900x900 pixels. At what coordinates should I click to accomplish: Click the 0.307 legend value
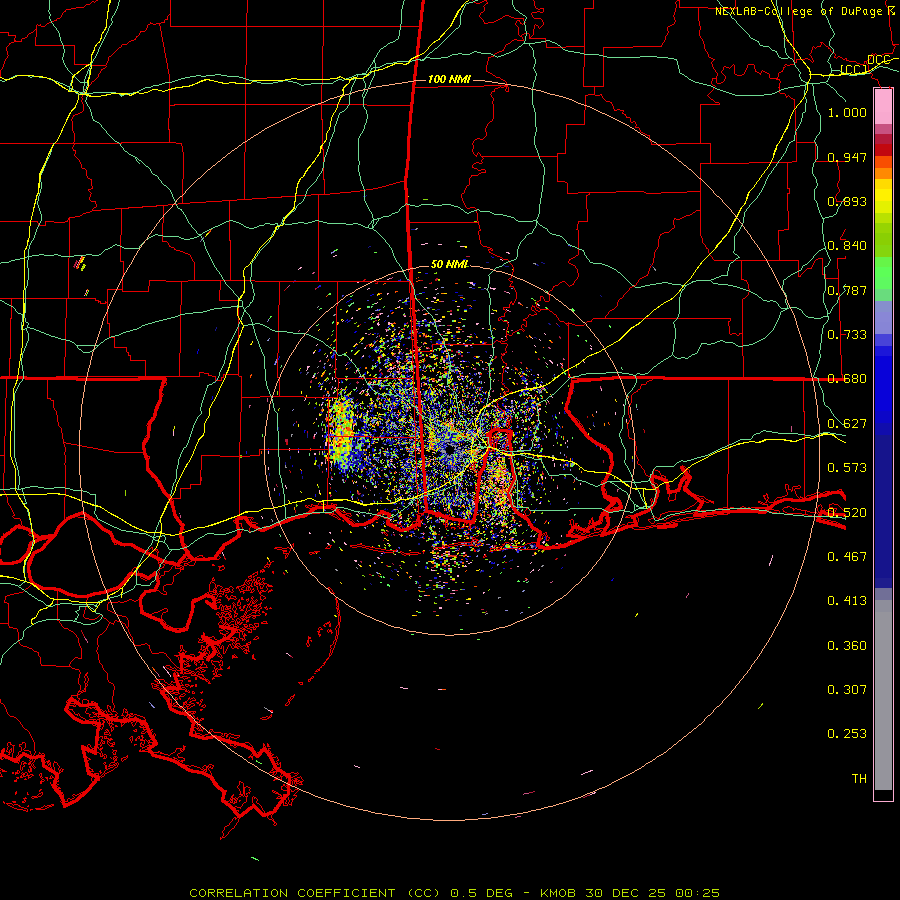pyautogui.click(x=847, y=690)
